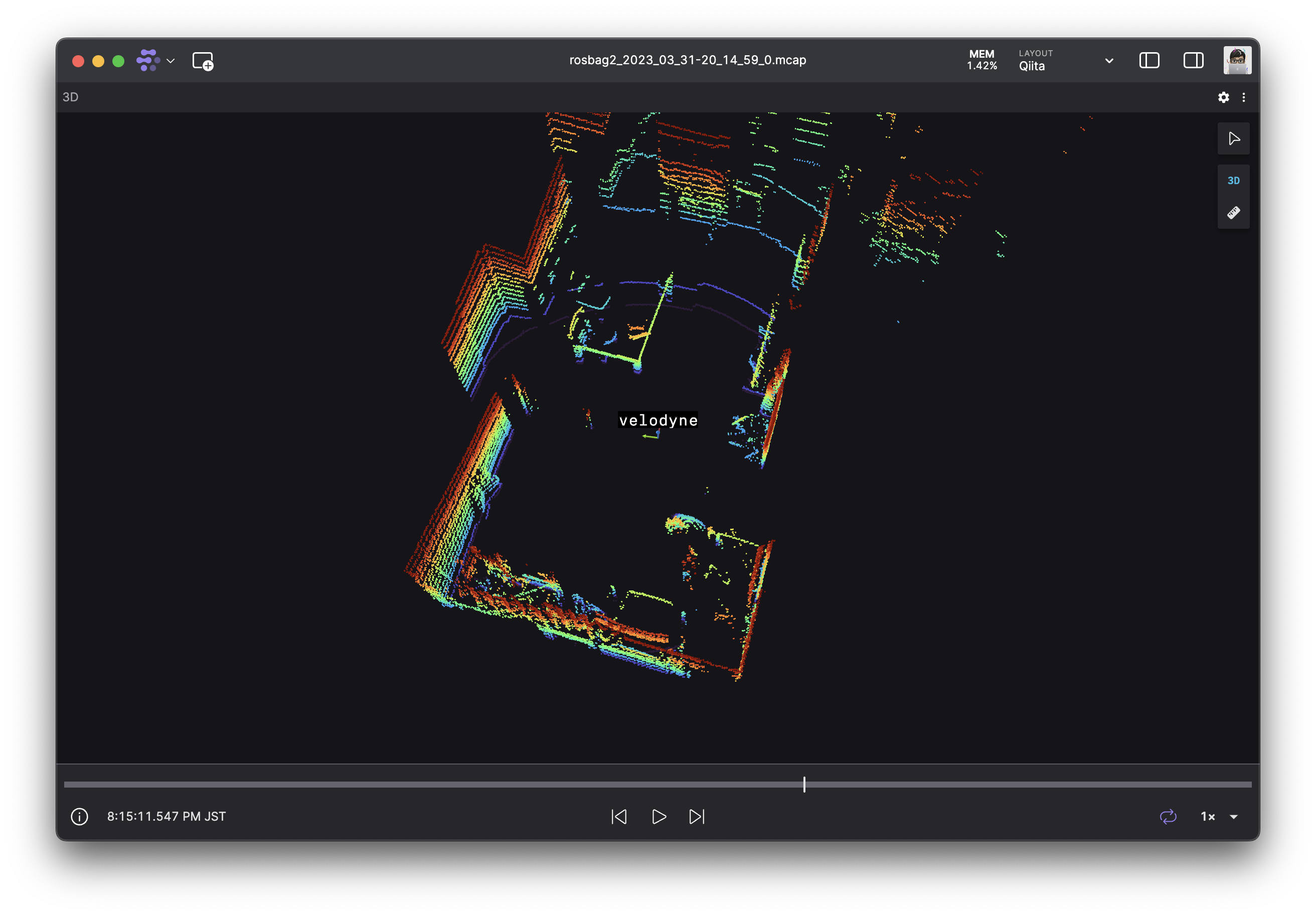This screenshot has width=1316, height=915.
Task: Open the 3D panel settings gear
Action: [x=1223, y=97]
